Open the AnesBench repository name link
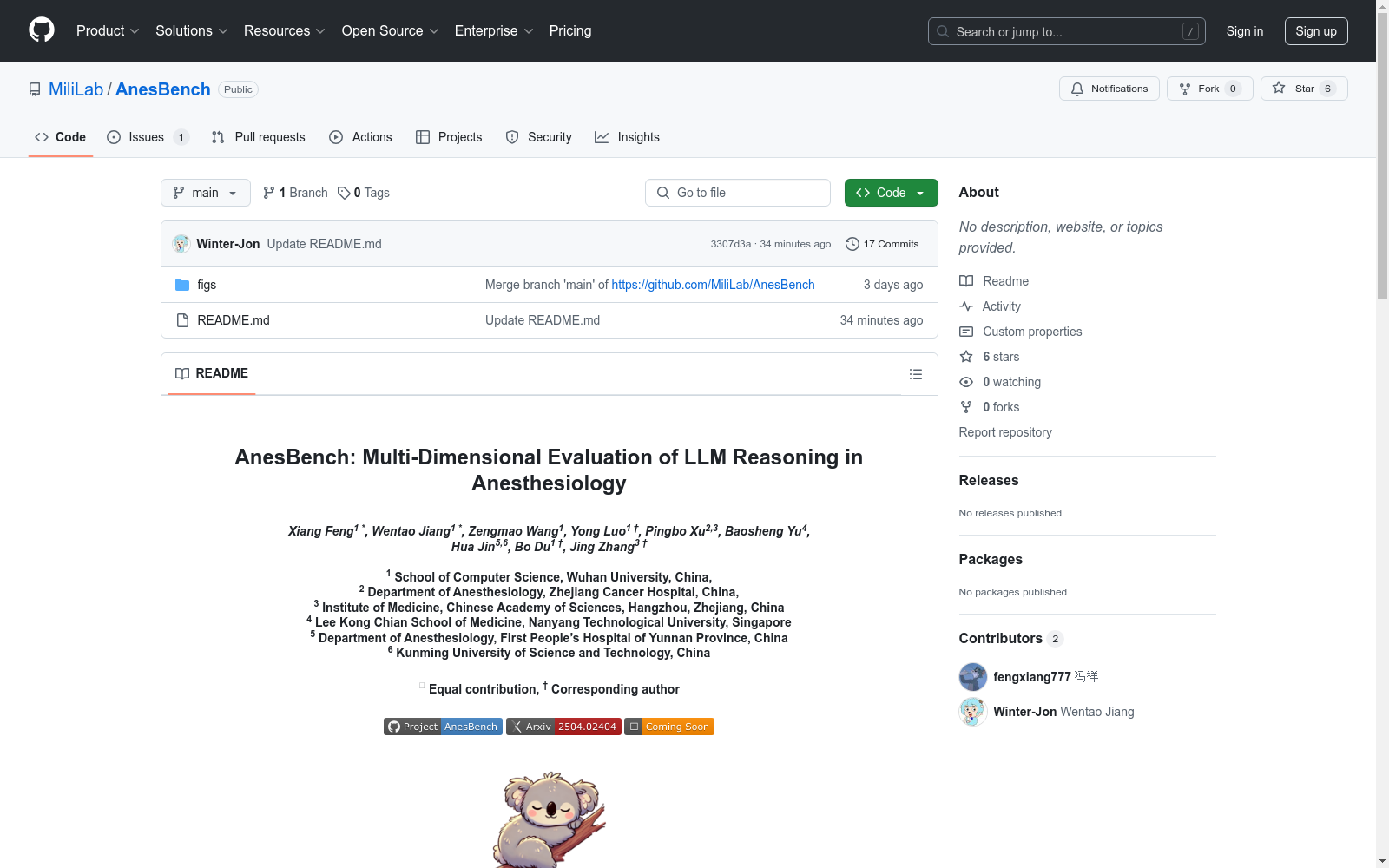The image size is (1389, 868). point(163,89)
